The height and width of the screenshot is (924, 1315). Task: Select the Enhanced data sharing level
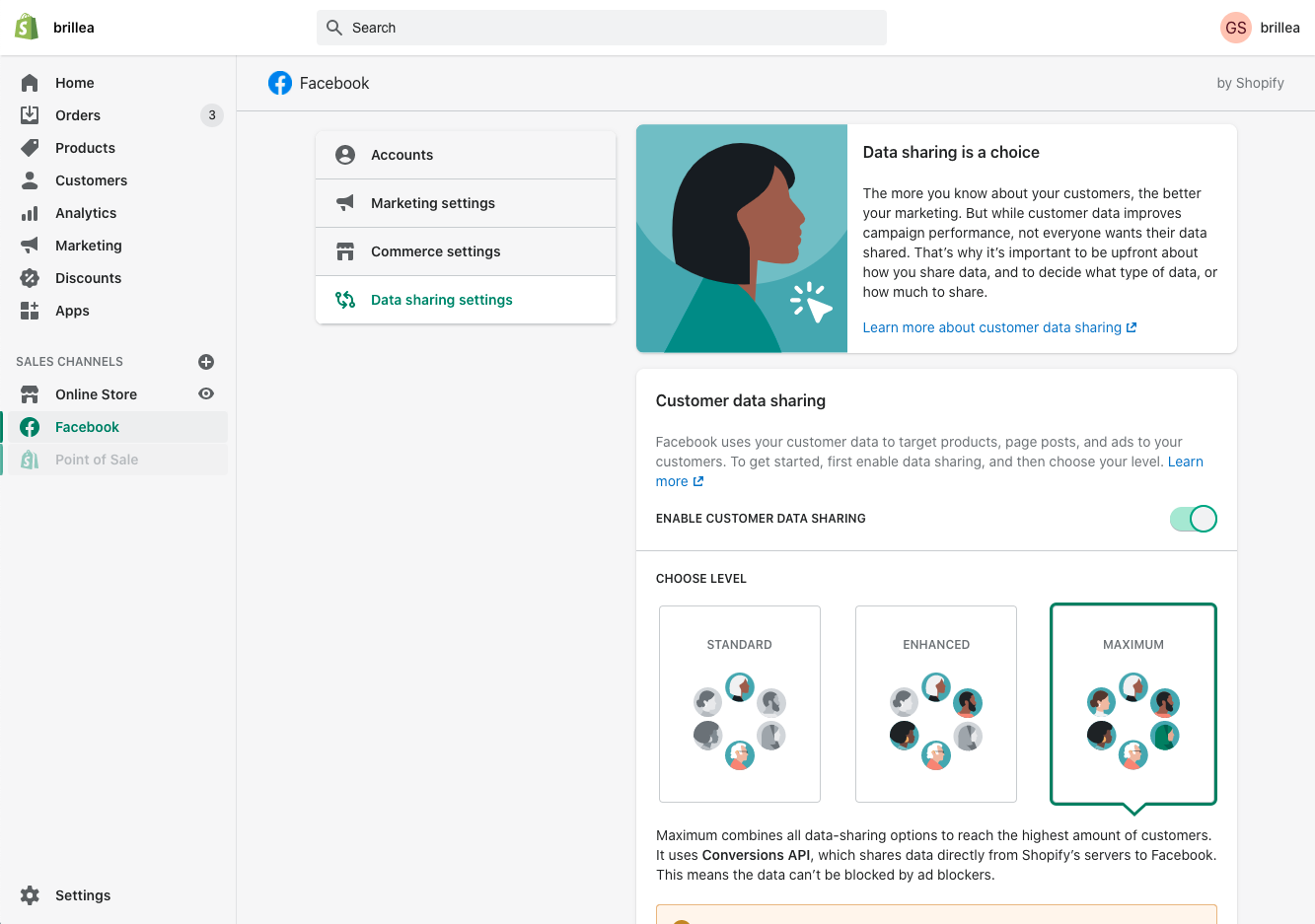pyautogui.click(x=936, y=703)
